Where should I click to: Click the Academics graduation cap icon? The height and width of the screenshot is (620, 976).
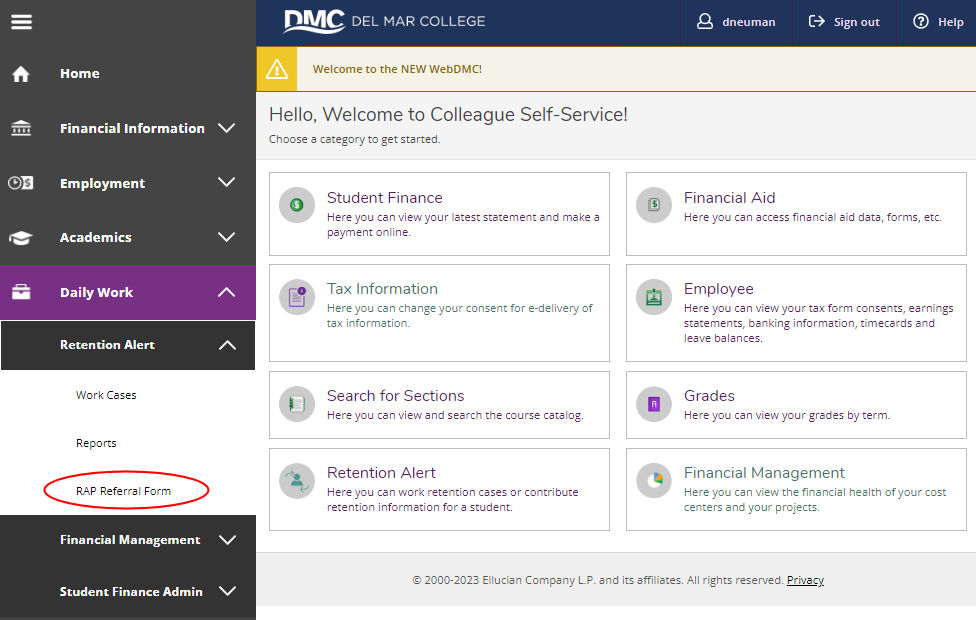coord(21,238)
